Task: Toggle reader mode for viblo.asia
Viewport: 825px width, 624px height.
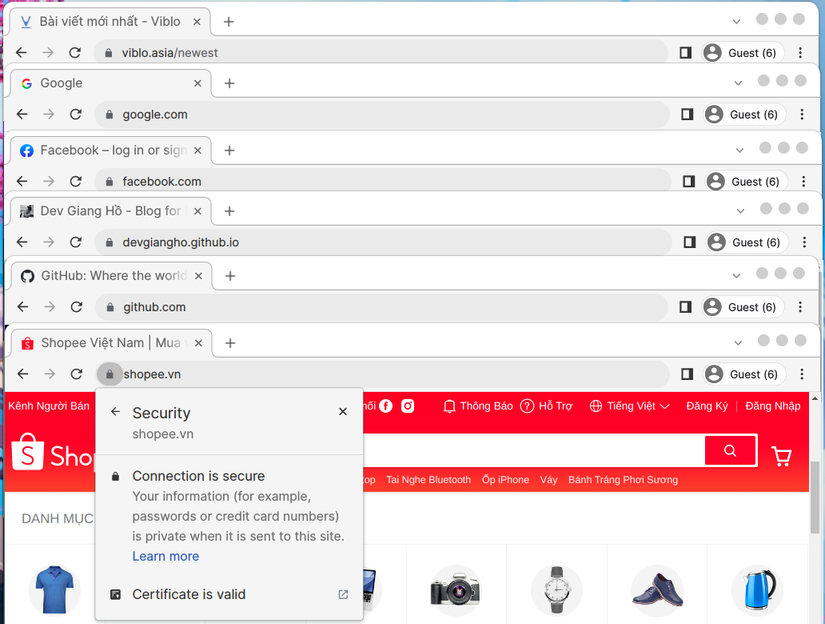Action: click(x=687, y=52)
